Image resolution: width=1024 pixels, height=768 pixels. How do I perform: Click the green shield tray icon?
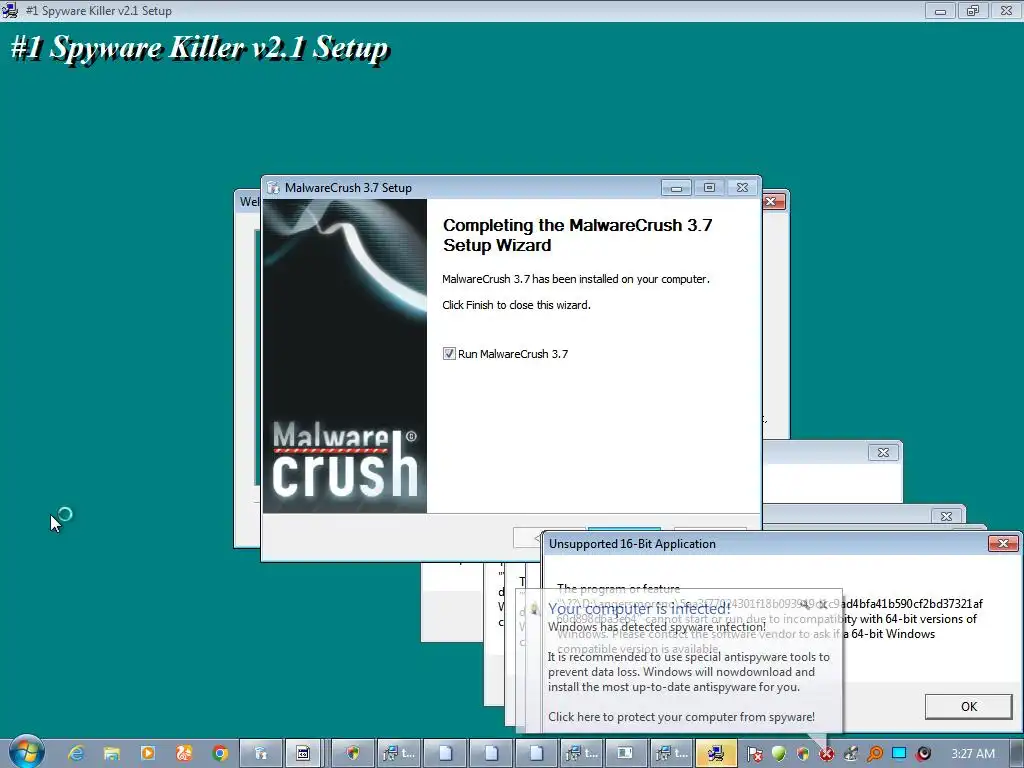click(x=778, y=754)
